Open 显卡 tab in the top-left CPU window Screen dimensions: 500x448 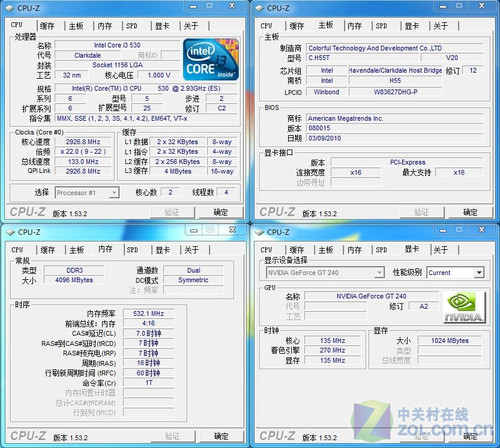click(162, 26)
